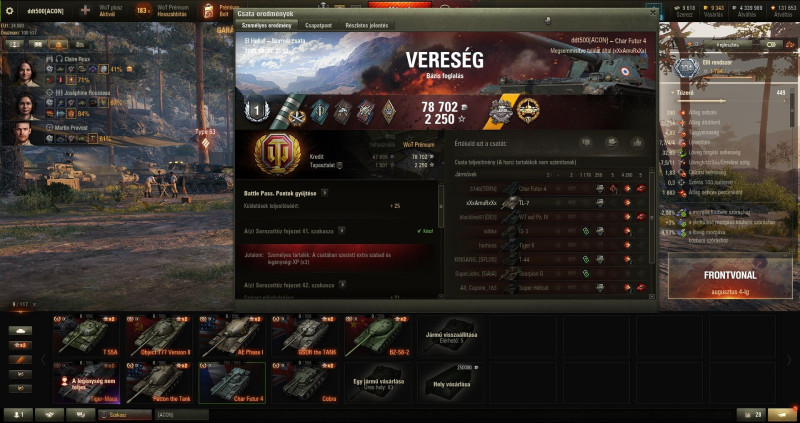Screen dimensions: 800x423
Task: Click the Hely vásárlása slot button
Action: tap(453, 383)
